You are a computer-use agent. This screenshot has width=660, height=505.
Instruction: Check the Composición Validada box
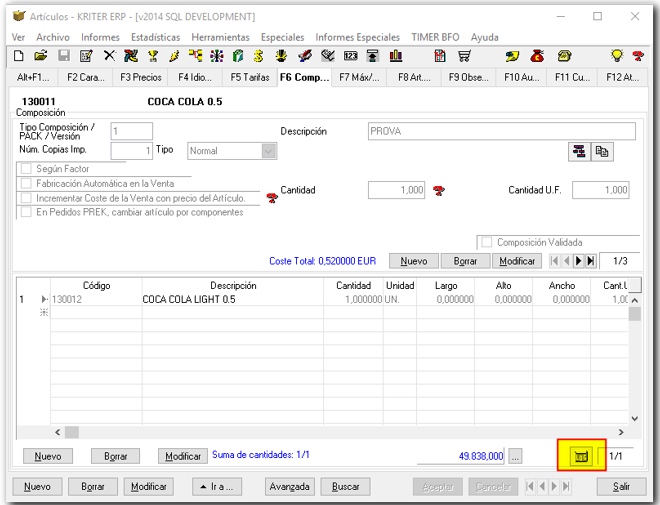[487, 242]
